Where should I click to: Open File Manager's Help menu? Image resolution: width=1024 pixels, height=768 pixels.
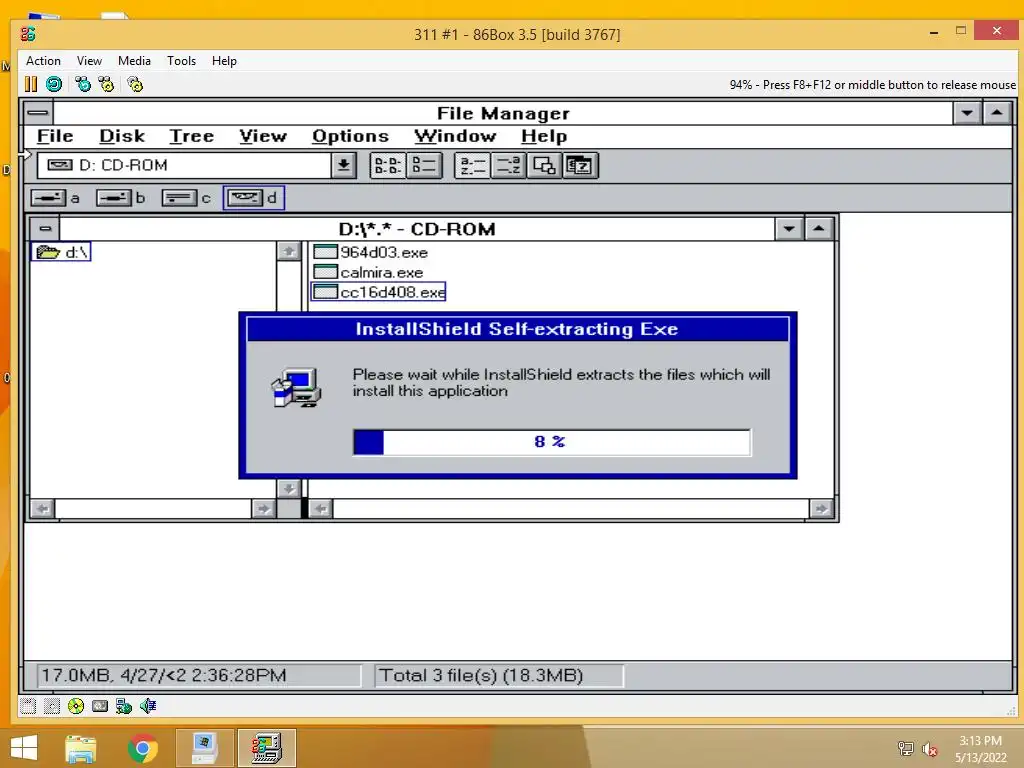[544, 136]
